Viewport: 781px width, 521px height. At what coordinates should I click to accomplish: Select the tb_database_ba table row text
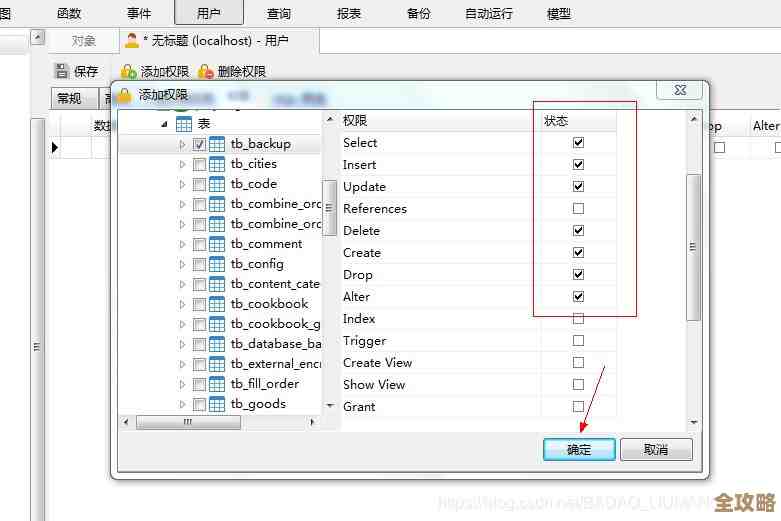276,344
